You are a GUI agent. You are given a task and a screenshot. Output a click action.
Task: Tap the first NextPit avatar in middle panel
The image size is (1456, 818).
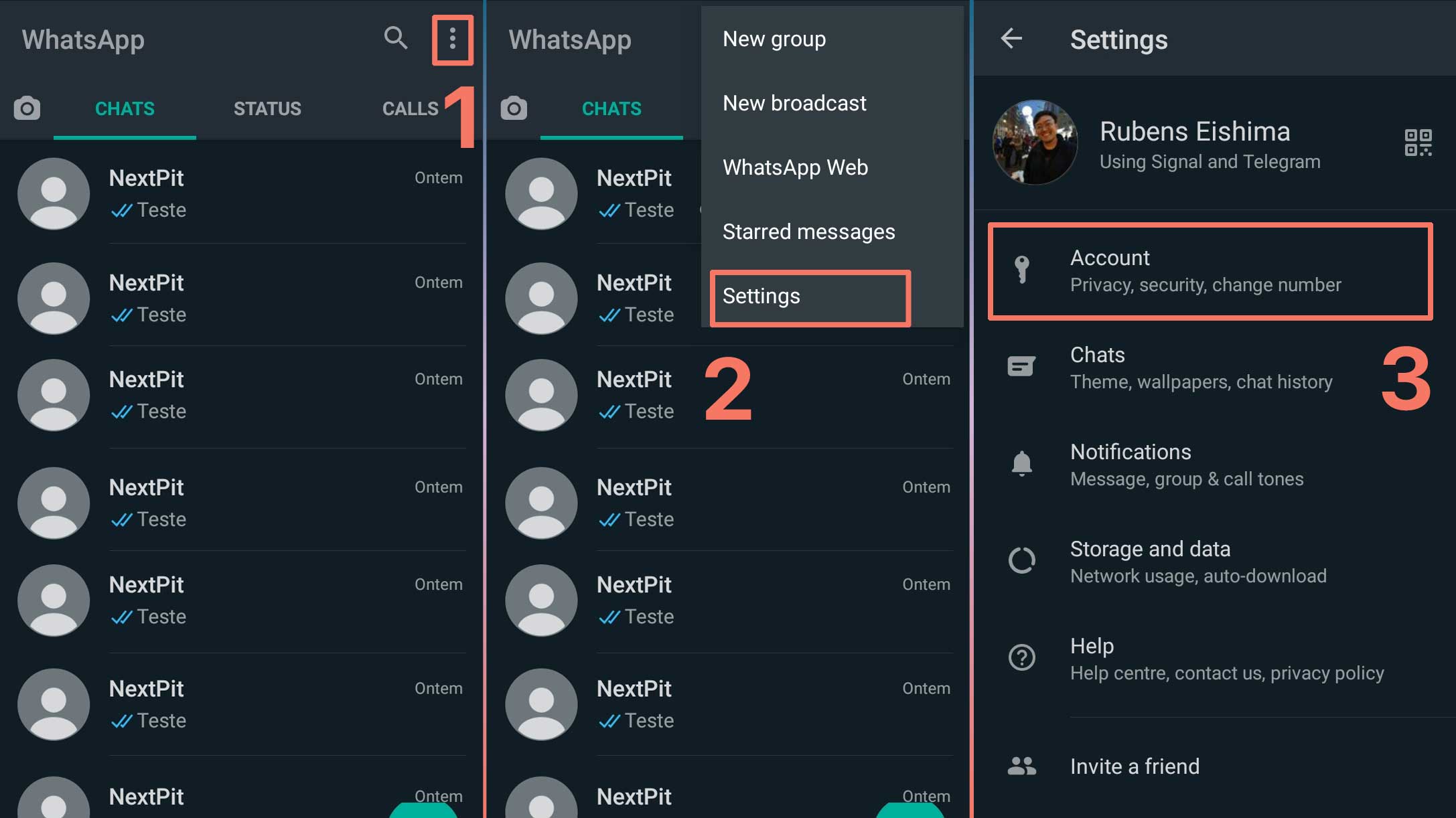coord(541,194)
